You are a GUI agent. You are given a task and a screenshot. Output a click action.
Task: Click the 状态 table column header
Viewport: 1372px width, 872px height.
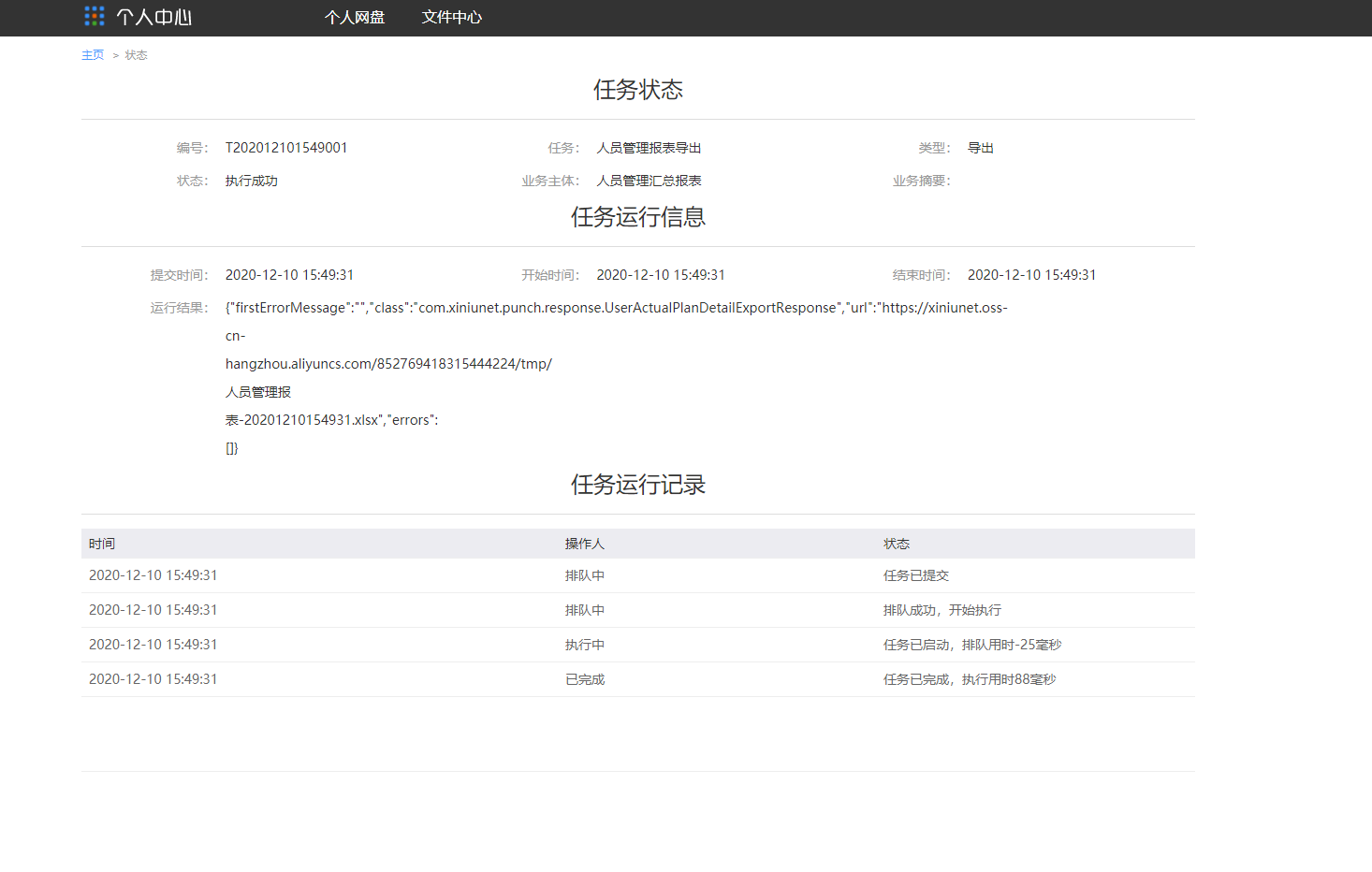(x=897, y=544)
